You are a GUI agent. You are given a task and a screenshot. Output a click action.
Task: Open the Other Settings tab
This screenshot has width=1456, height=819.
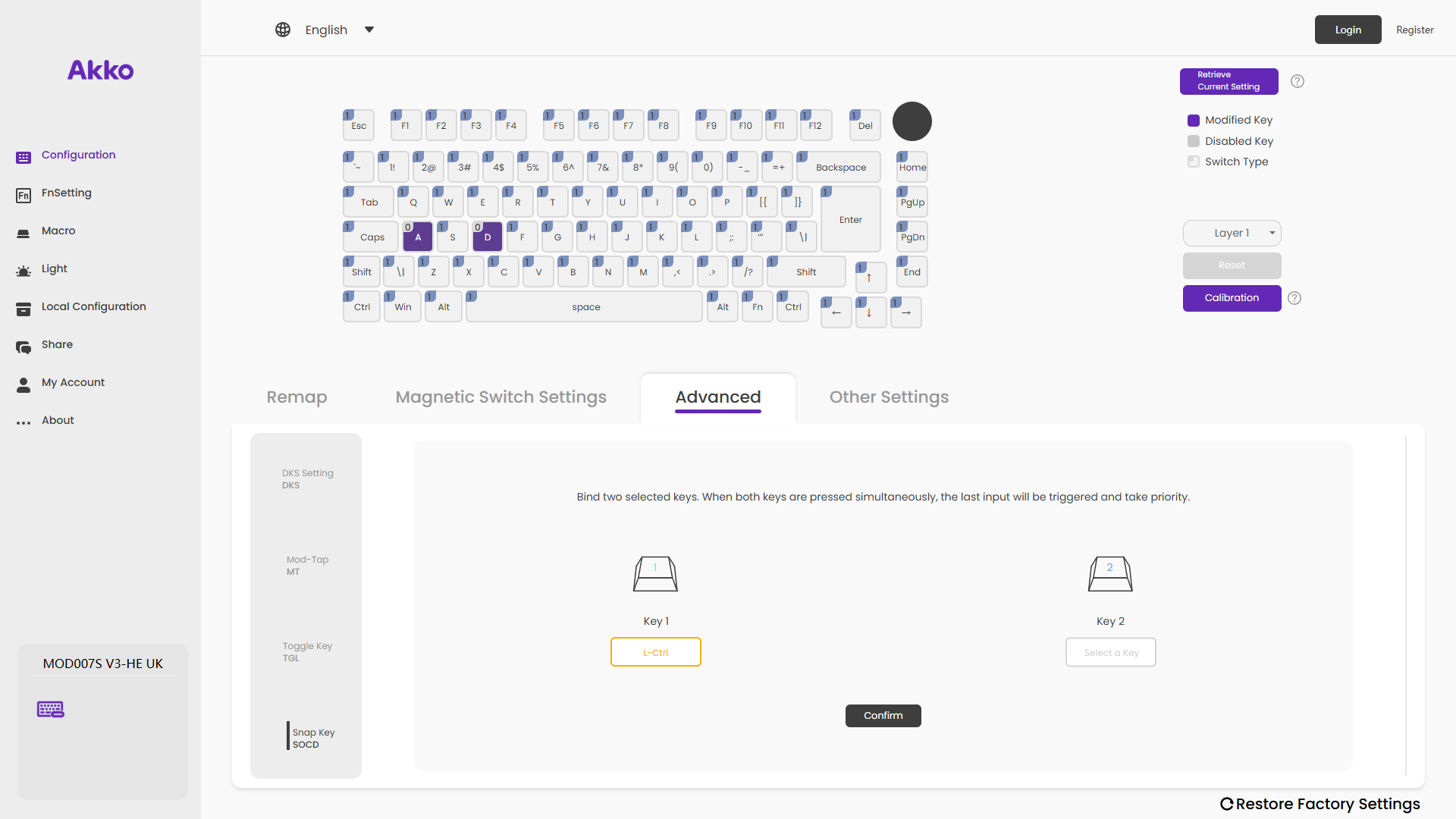pos(889,397)
